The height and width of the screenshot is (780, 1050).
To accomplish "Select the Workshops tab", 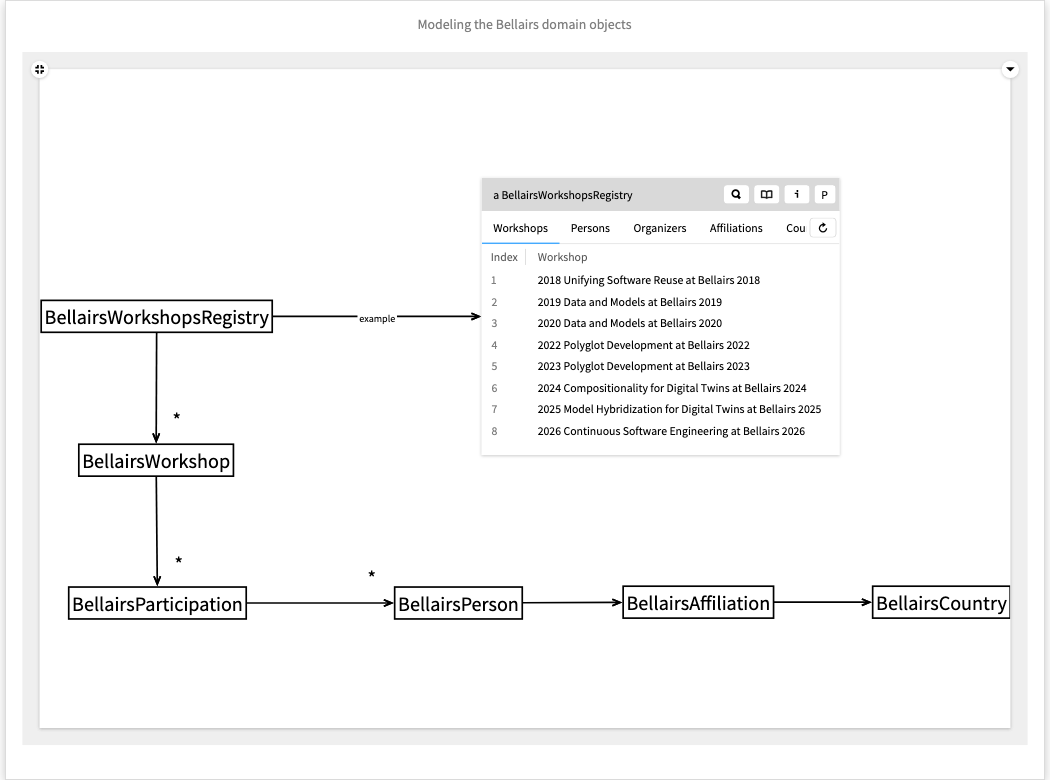I will [520, 228].
